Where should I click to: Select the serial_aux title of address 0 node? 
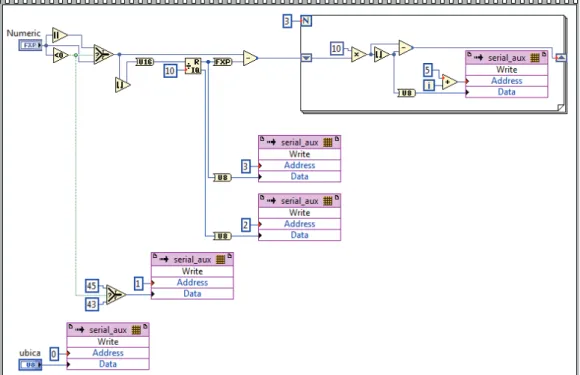click(108, 330)
